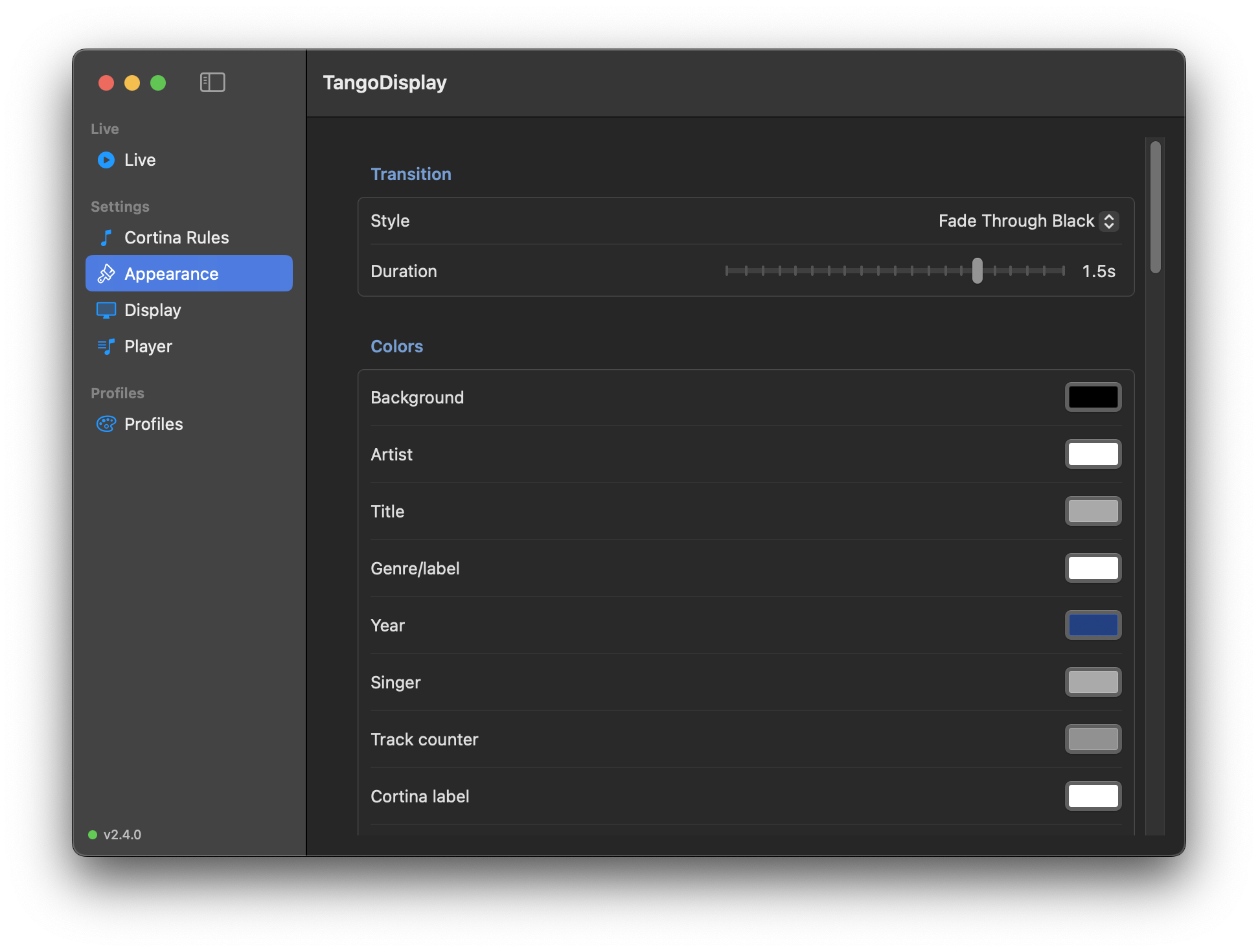
Task: Click the Display monitor icon
Action: click(106, 310)
